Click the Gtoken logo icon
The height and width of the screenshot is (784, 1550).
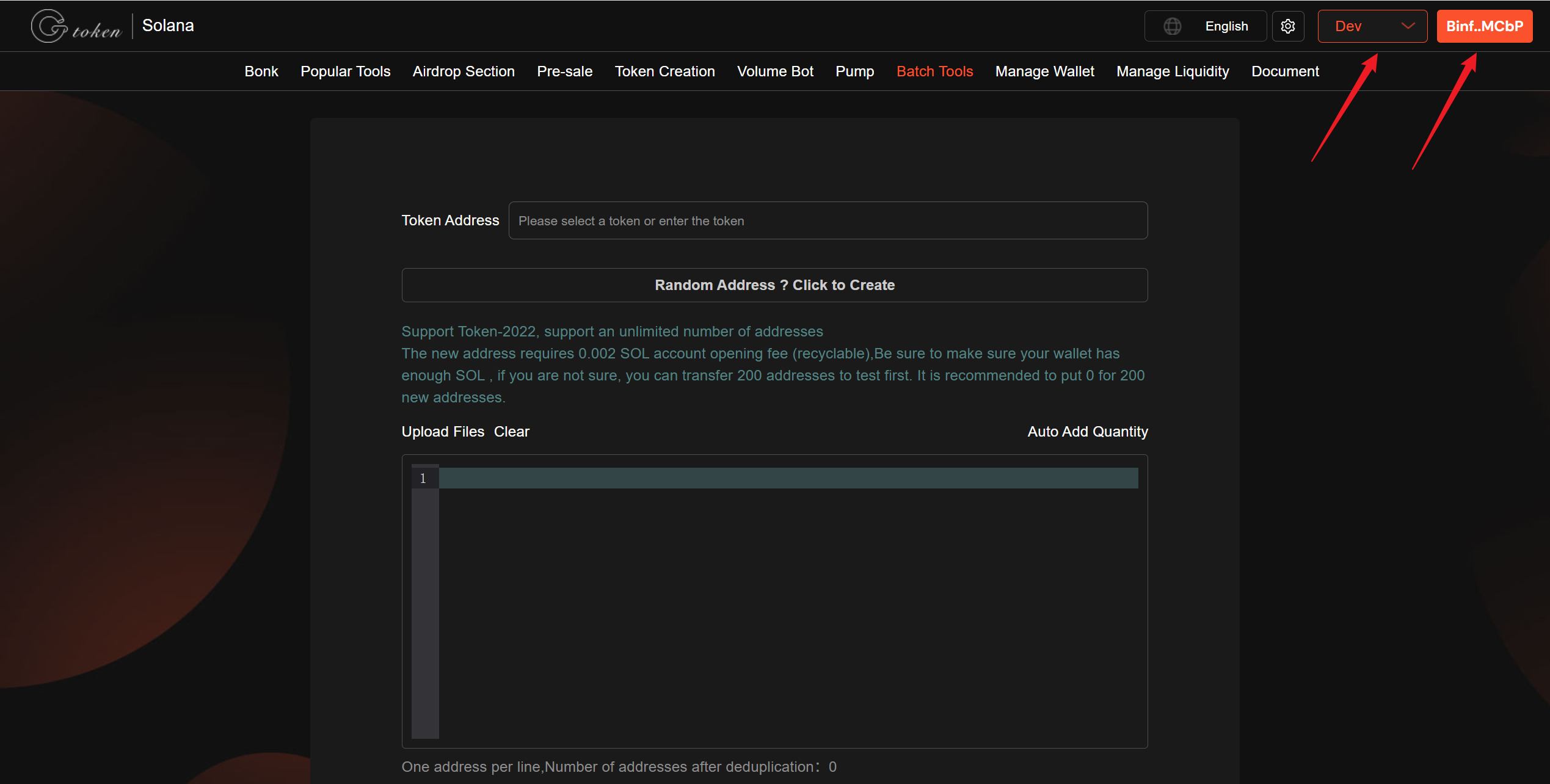[x=50, y=26]
